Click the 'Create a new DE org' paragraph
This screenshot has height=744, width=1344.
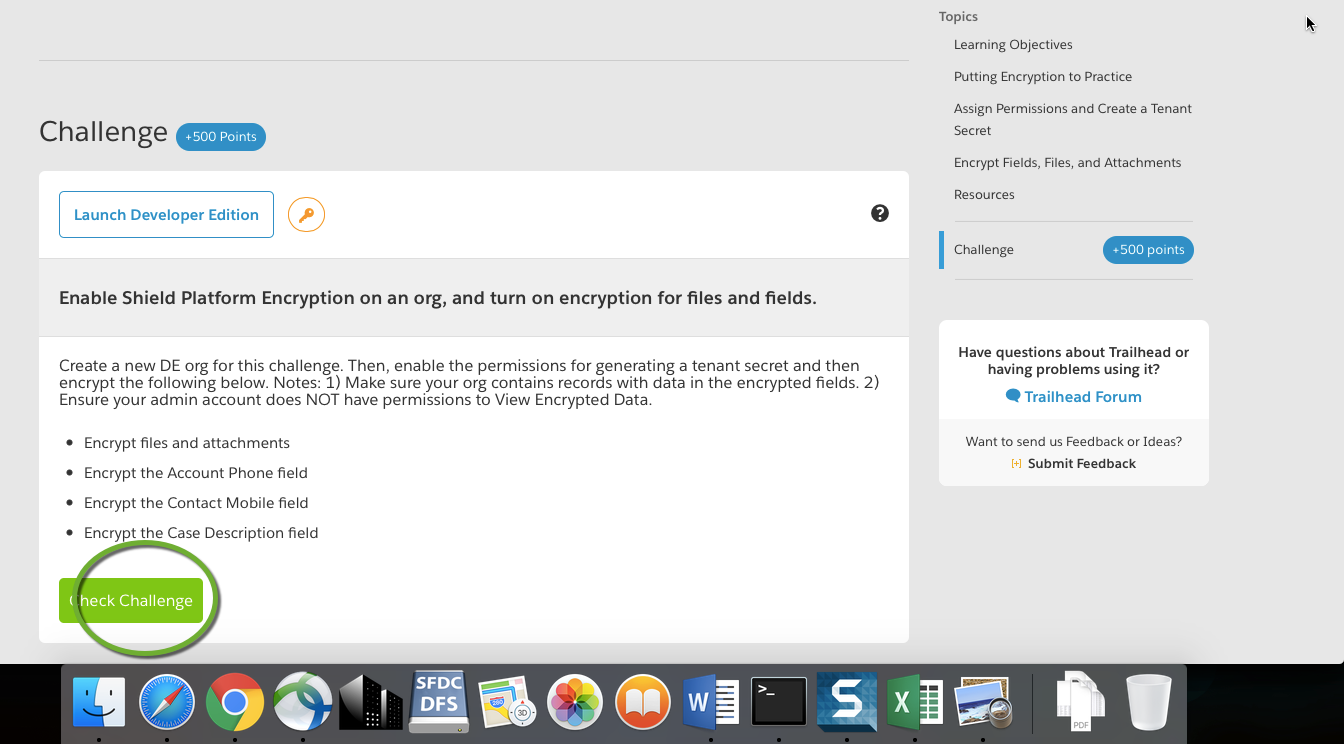pos(469,383)
